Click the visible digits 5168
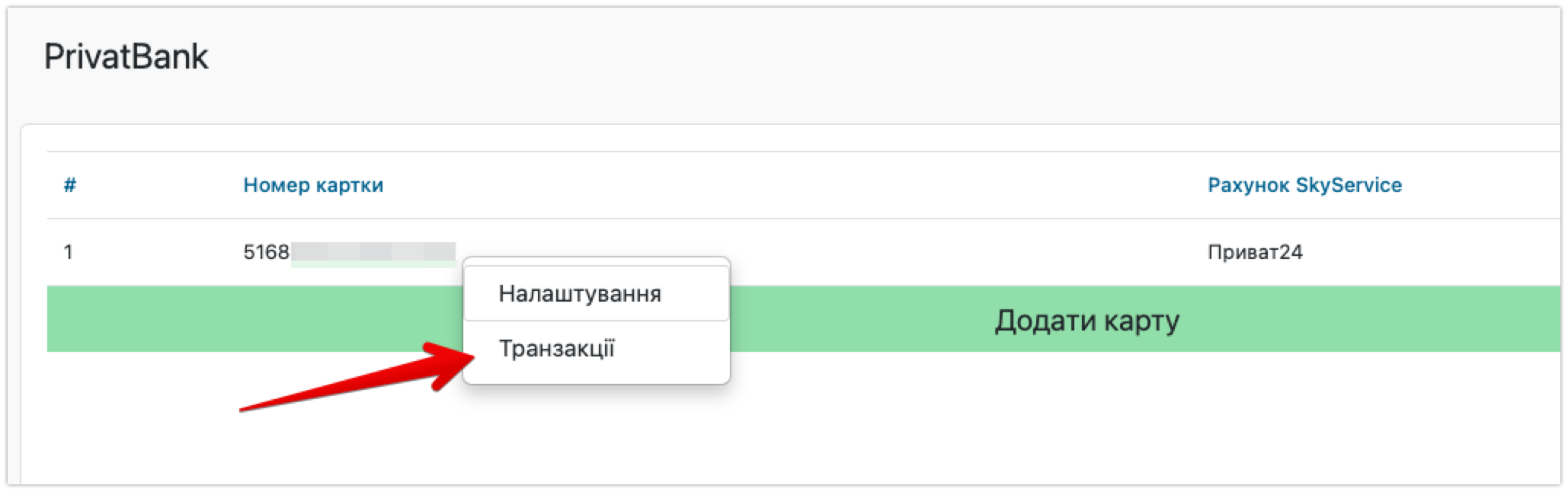Viewport: 1568px width, 492px height. point(266,252)
